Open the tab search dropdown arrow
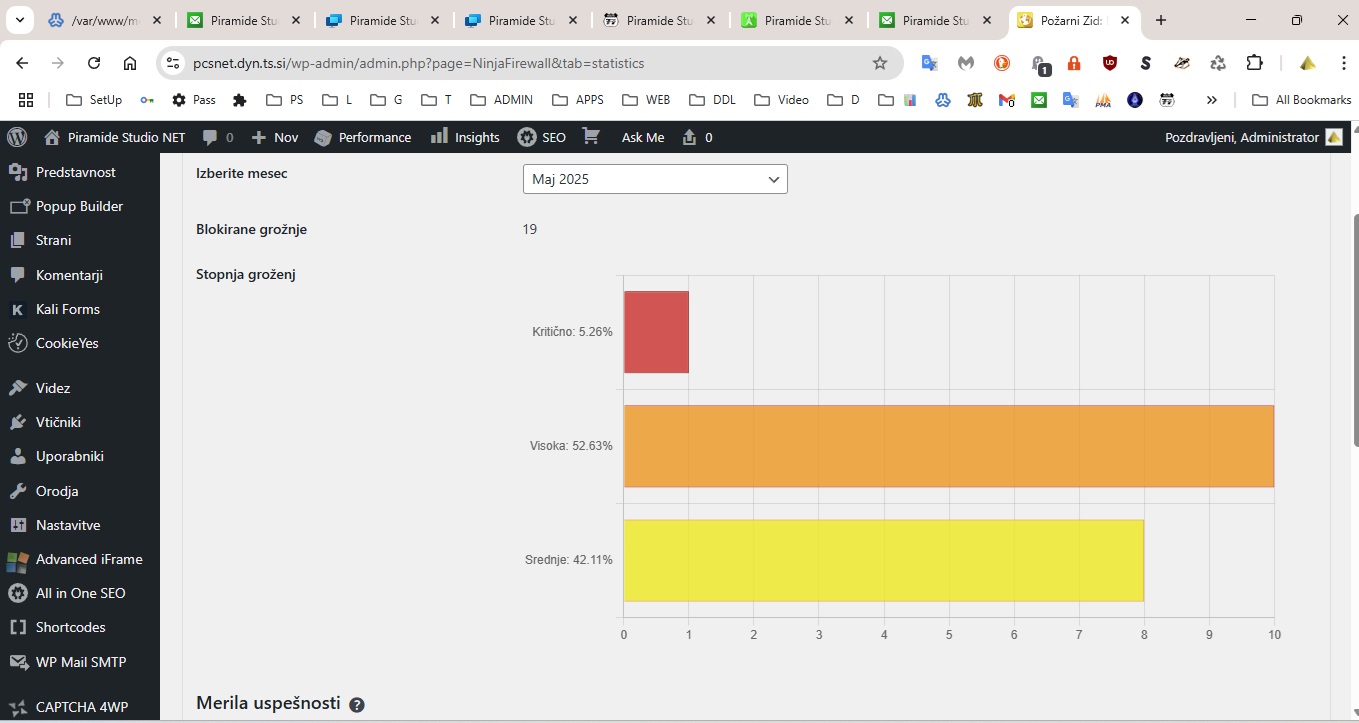The width and height of the screenshot is (1359, 723). (19, 20)
